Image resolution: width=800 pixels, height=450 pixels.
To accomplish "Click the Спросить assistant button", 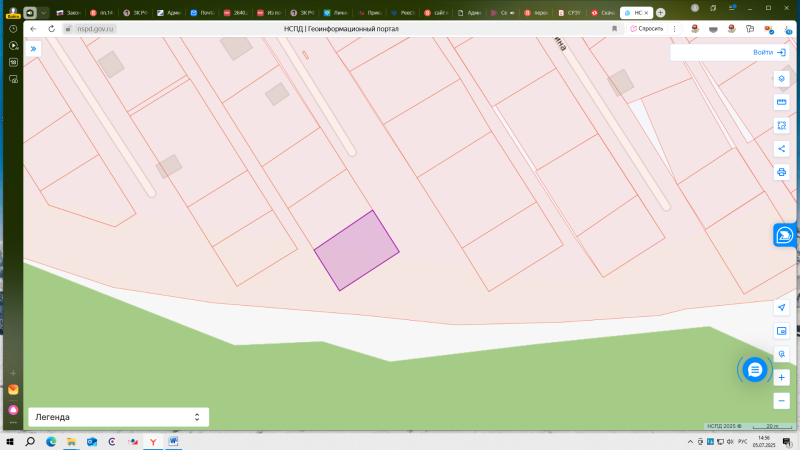I will (646, 29).
